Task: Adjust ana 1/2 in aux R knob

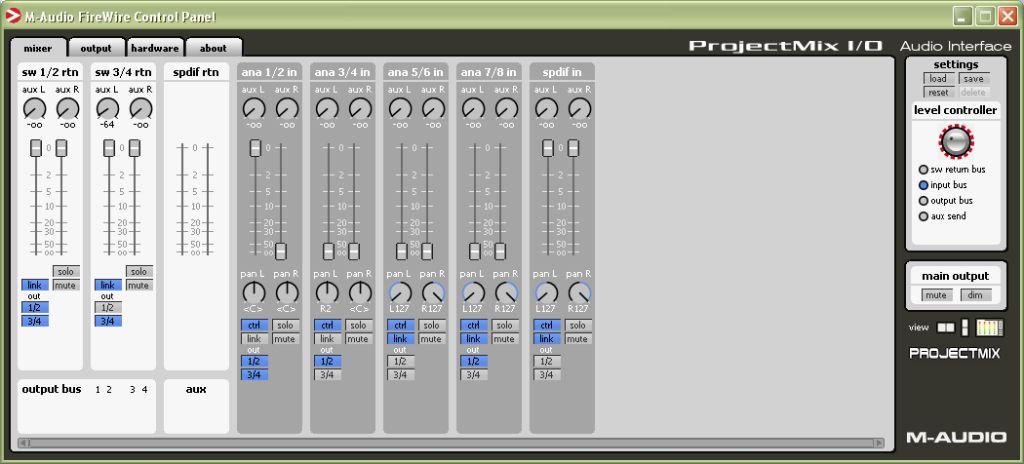Action: point(287,108)
